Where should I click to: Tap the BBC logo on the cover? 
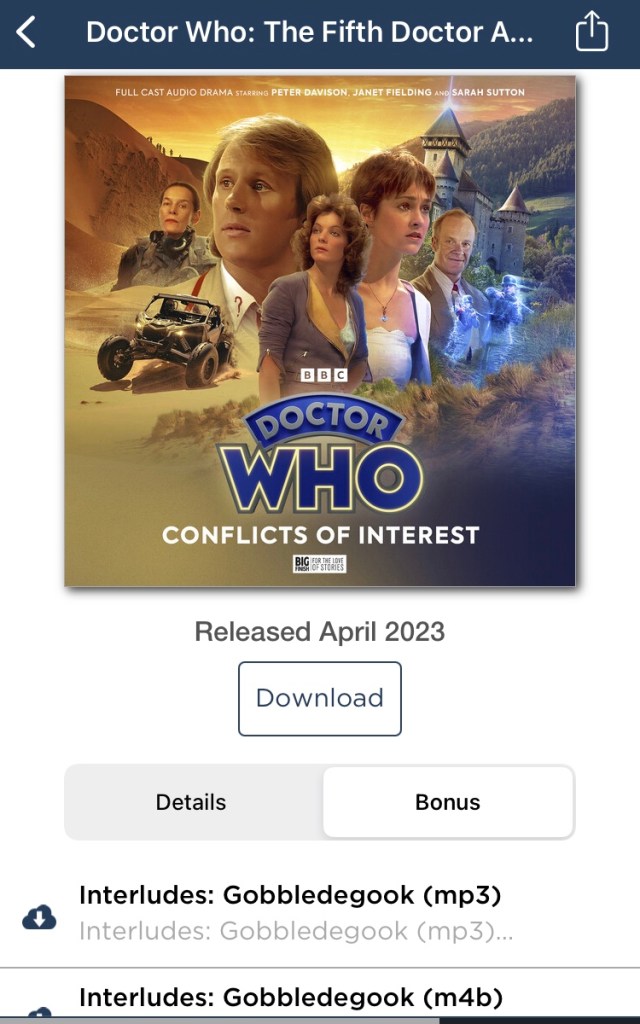tap(323, 375)
